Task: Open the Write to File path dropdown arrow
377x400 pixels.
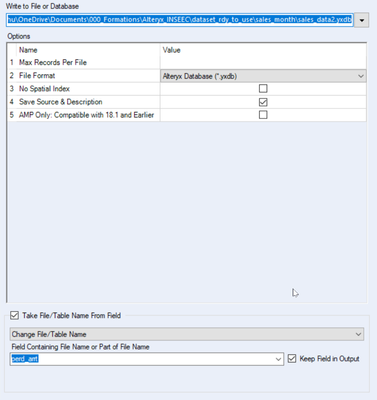Action: coord(361,20)
